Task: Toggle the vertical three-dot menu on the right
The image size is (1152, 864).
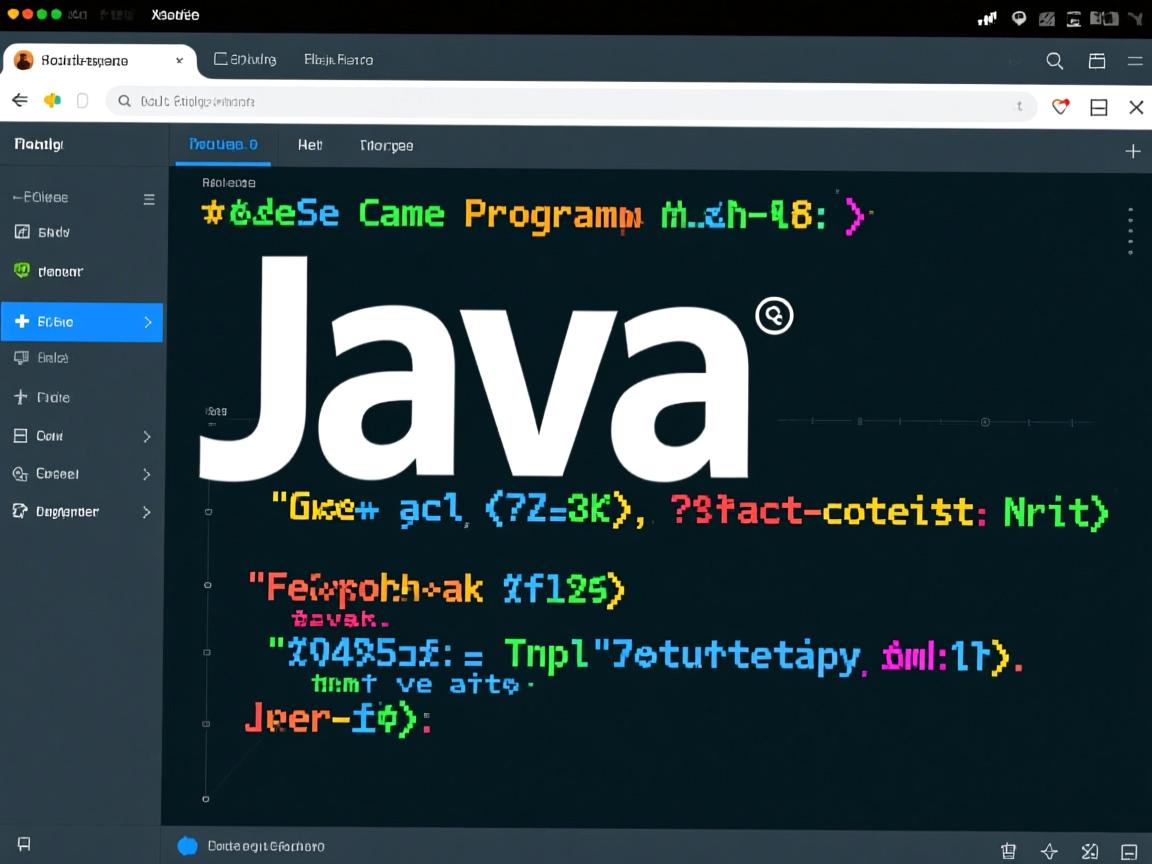Action: pos(1131,229)
